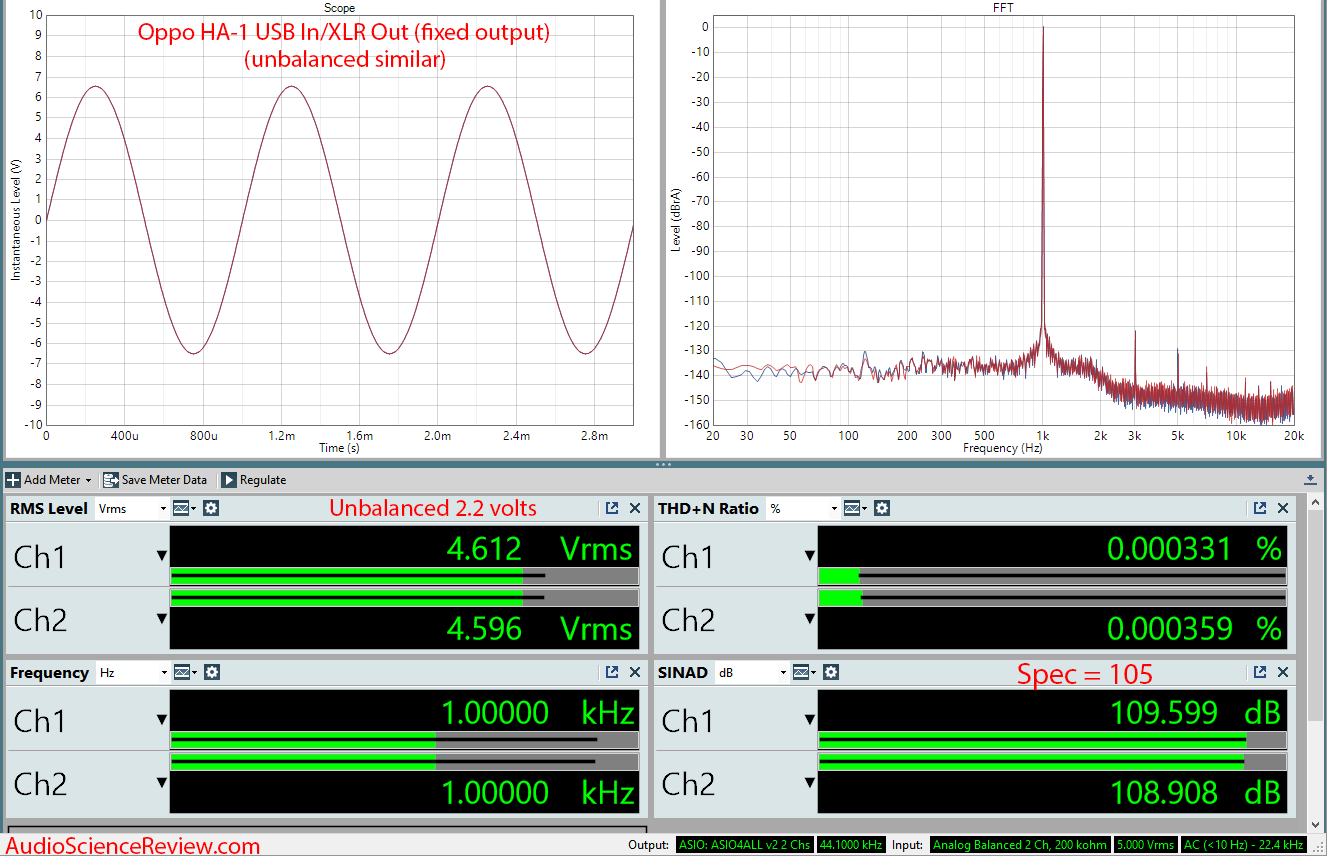This screenshot has width=1327, height=856.
Task: Click the THD+N Ch2 0.000359 % reading
Action: tap(1195, 628)
